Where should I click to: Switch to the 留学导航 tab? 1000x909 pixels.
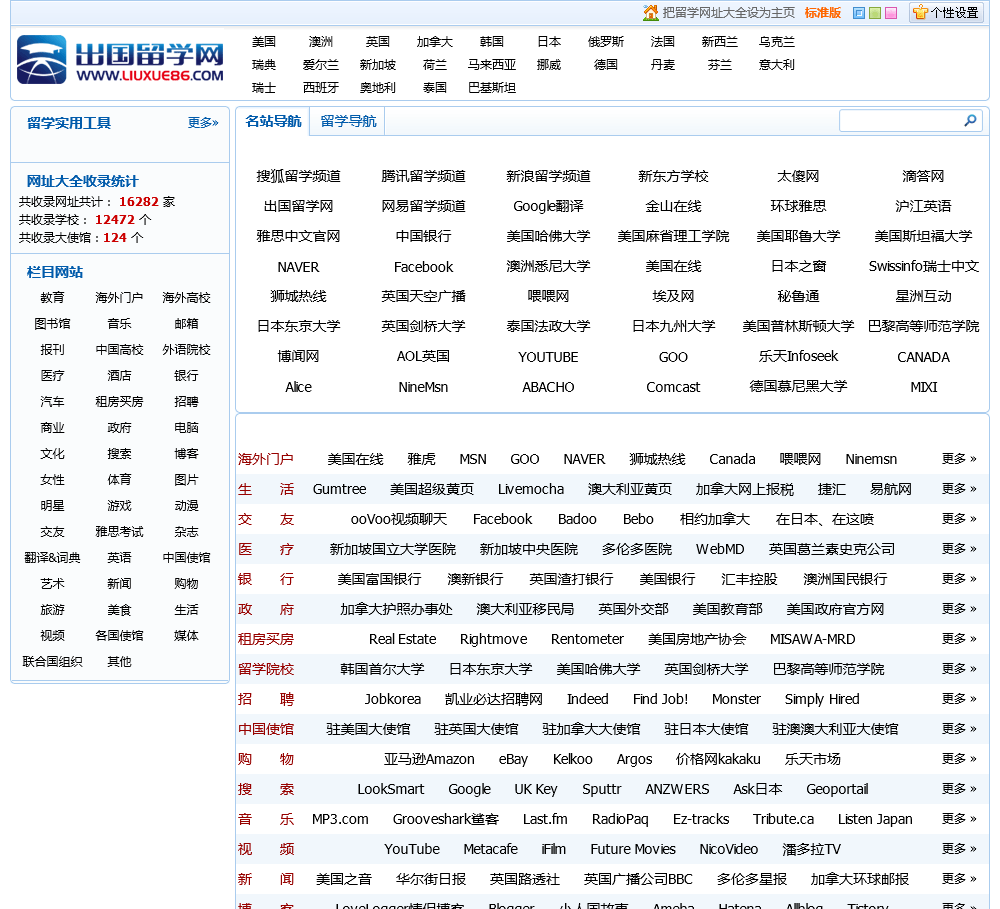click(348, 121)
